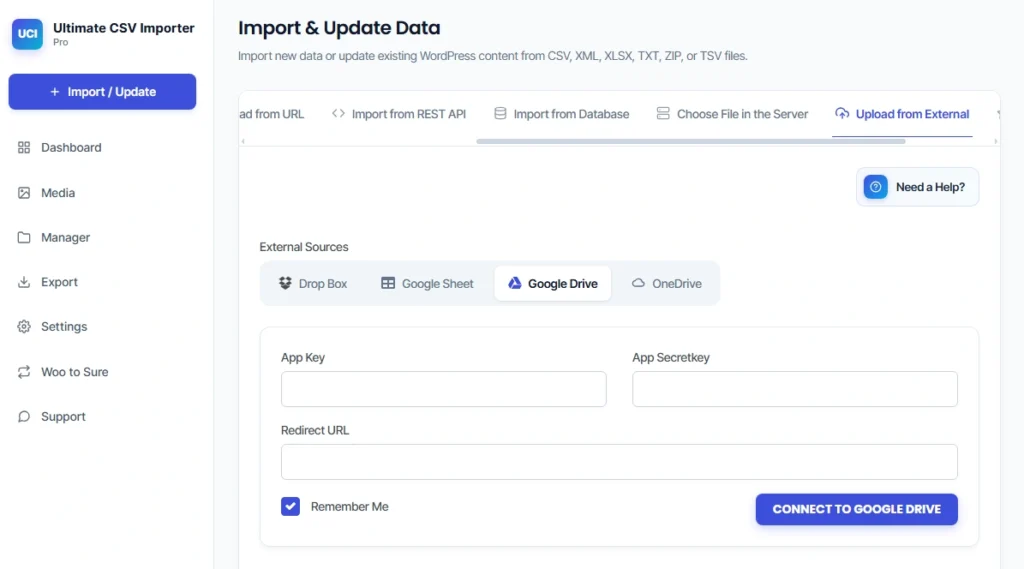This screenshot has width=1024, height=569.
Task: Click the Google Drive triangle icon
Action: pyautogui.click(x=515, y=283)
